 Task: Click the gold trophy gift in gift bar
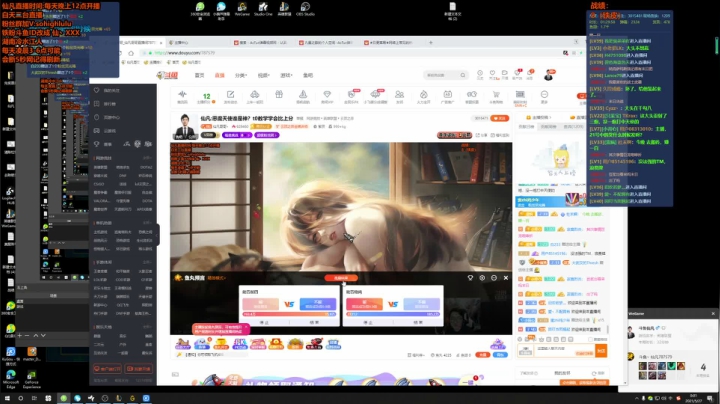[221, 343]
